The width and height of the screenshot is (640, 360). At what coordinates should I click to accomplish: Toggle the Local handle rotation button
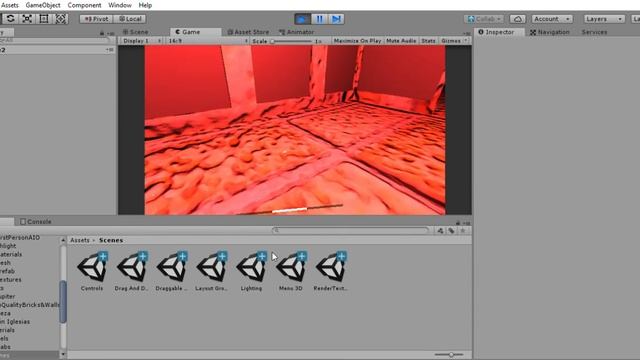coord(130,19)
